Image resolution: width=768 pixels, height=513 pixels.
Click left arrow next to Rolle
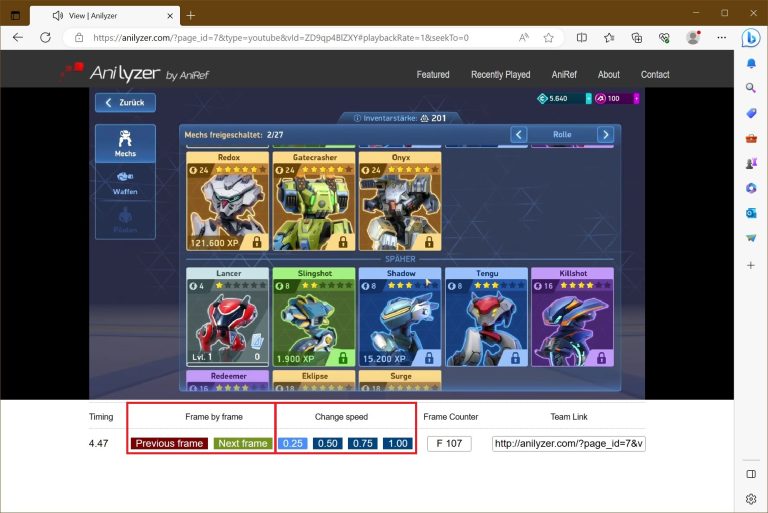tap(518, 134)
